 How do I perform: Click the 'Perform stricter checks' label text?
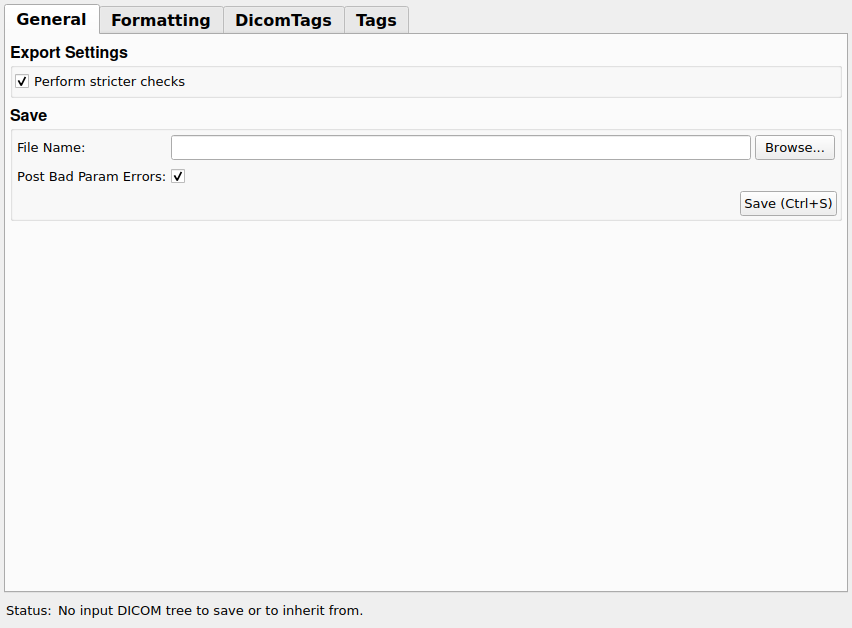coord(109,82)
